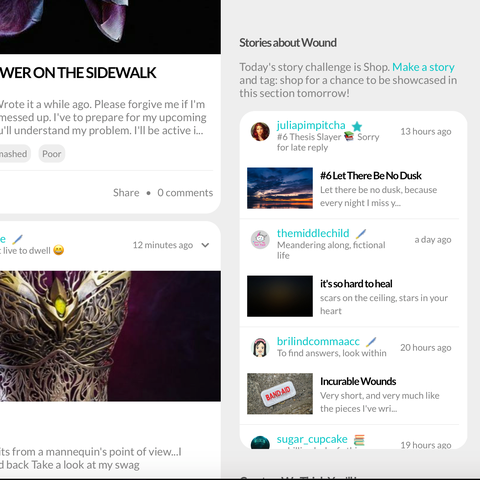This screenshot has width=480, height=480.
Task: Open the #6 Let There Be No Dusk thumbnail
Action: pyautogui.click(x=280, y=188)
